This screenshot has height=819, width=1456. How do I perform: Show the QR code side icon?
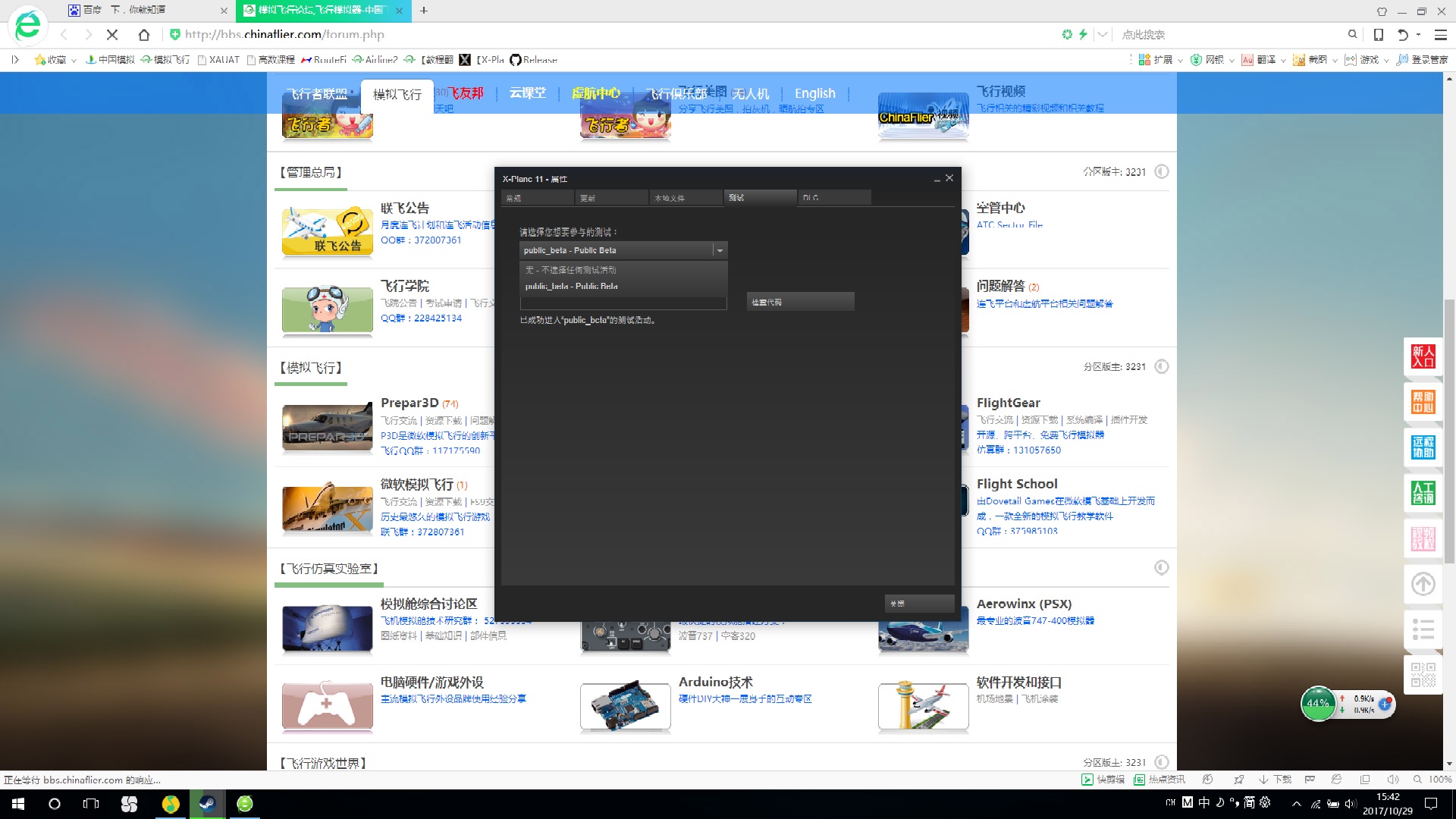[x=1423, y=675]
